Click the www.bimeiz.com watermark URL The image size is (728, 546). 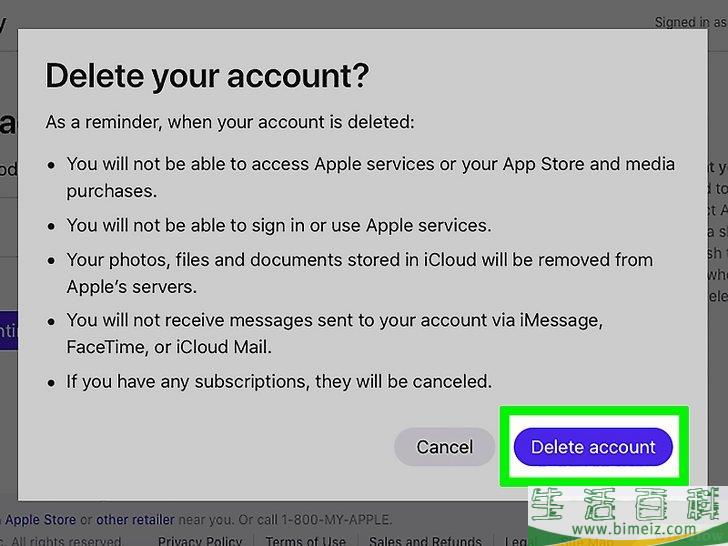(x=634, y=528)
